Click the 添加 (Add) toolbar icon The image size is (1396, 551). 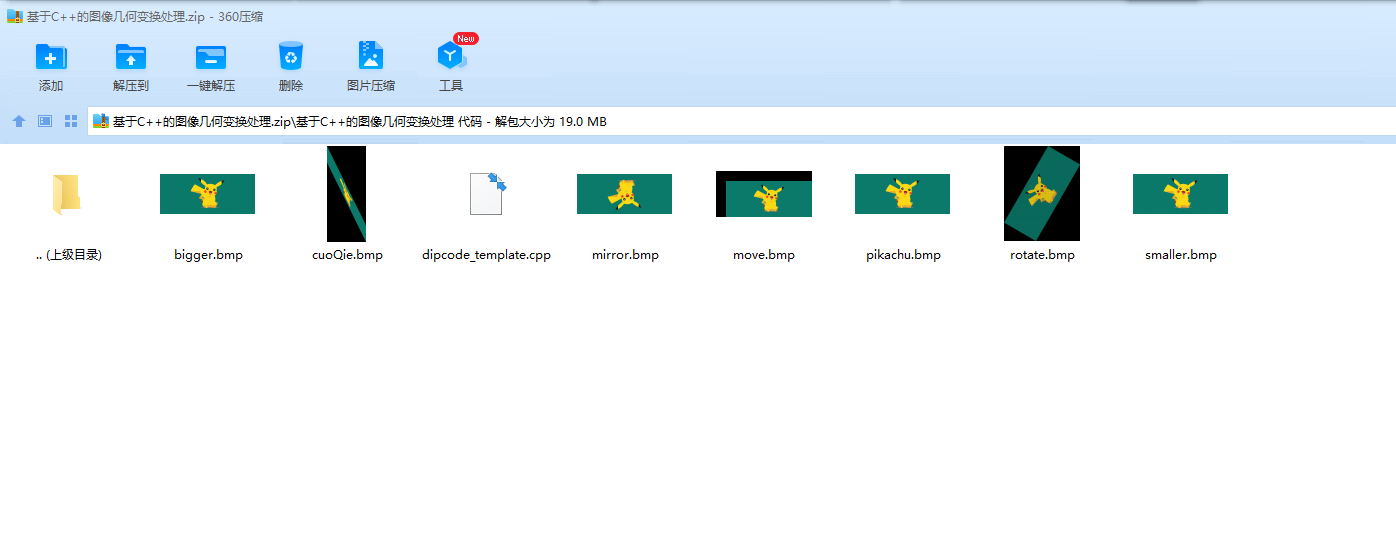tap(51, 56)
